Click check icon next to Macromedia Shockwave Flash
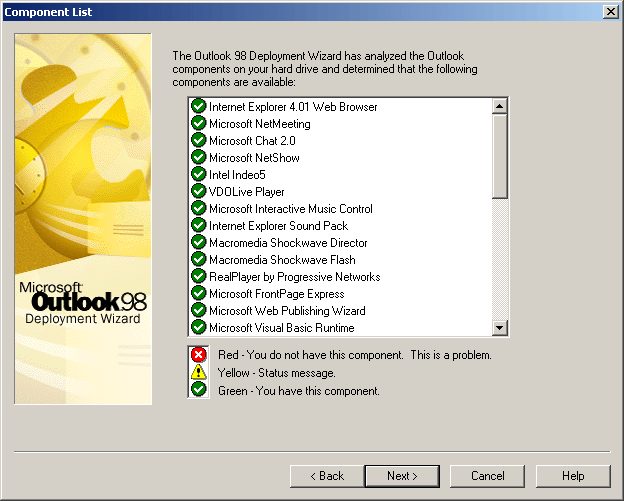This screenshot has height=501, width=624. [x=198, y=259]
